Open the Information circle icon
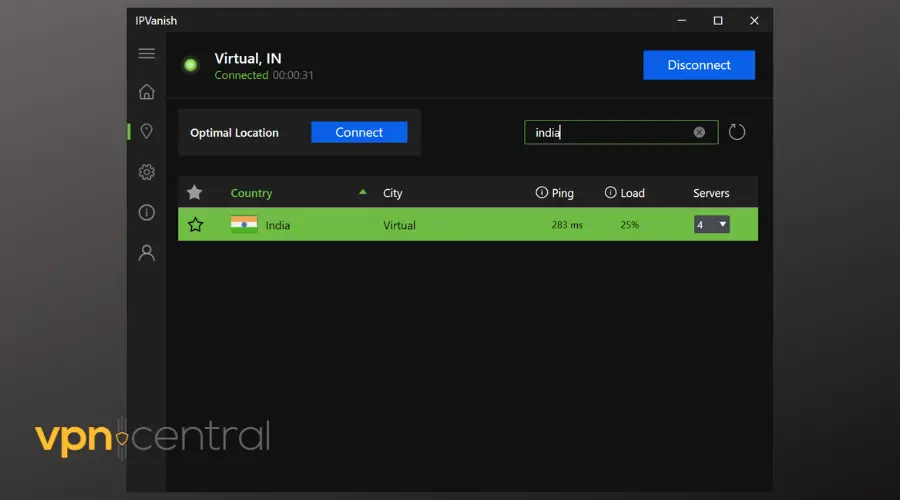This screenshot has width=900, height=500. [x=146, y=212]
